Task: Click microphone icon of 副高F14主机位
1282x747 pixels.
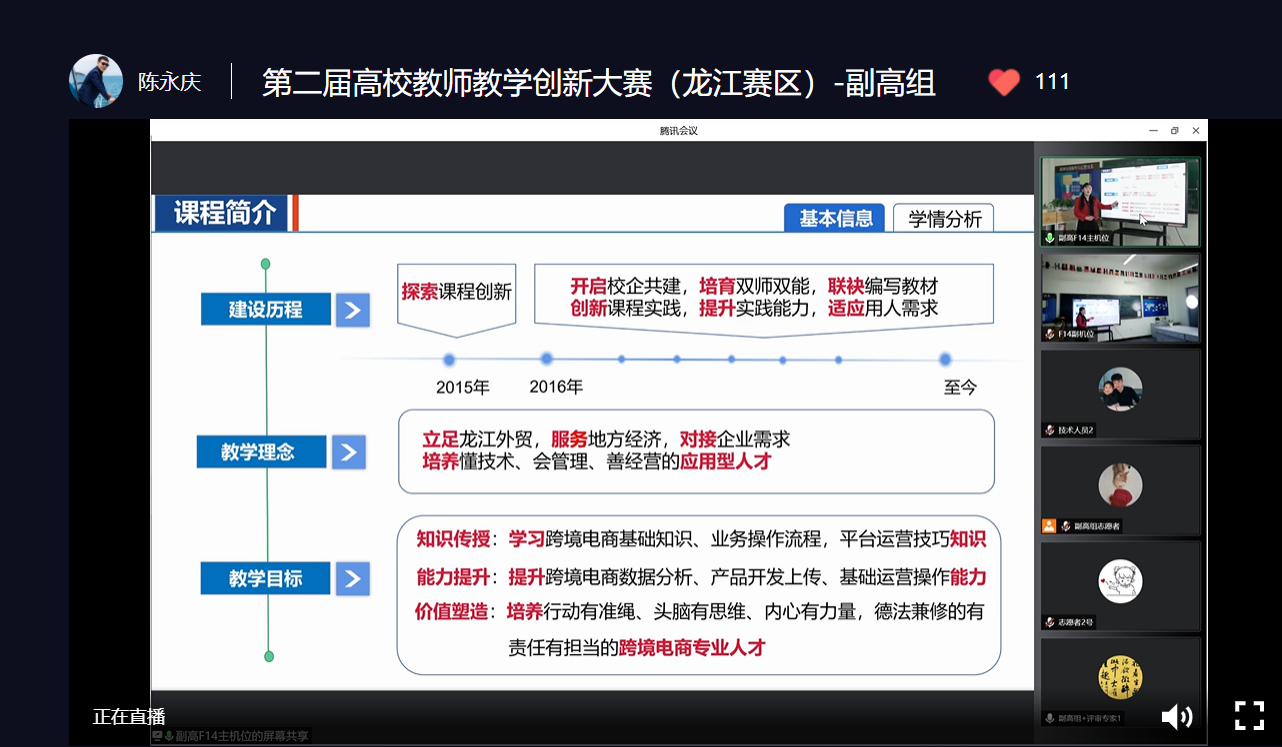Action: (x=1049, y=238)
